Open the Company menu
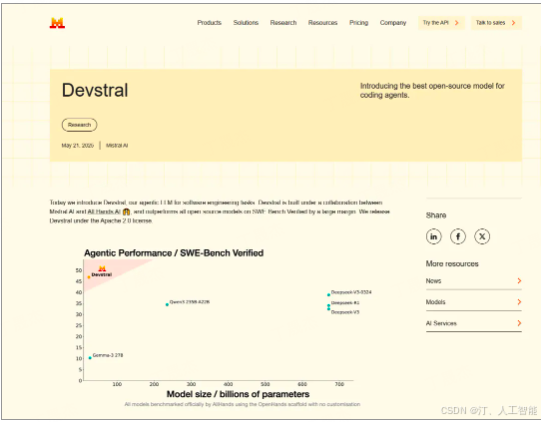Viewport: 541px width, 422px height. (x=393, y=23)
